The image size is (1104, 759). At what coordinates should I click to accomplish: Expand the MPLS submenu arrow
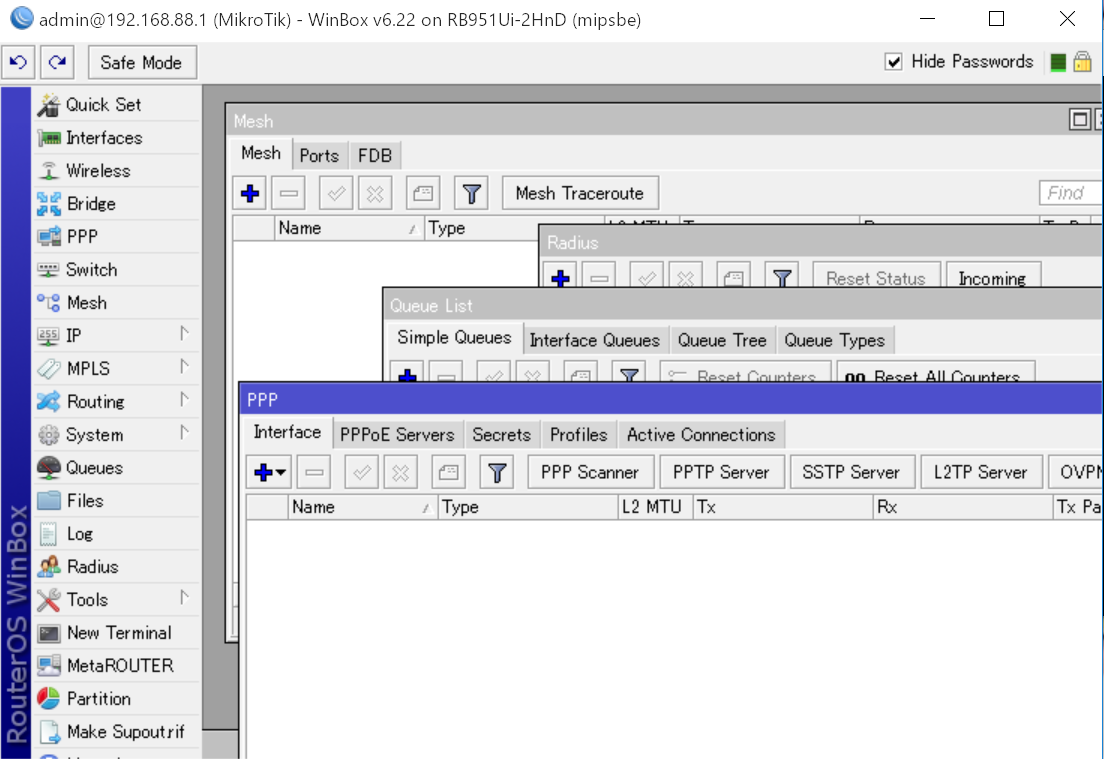184,366
